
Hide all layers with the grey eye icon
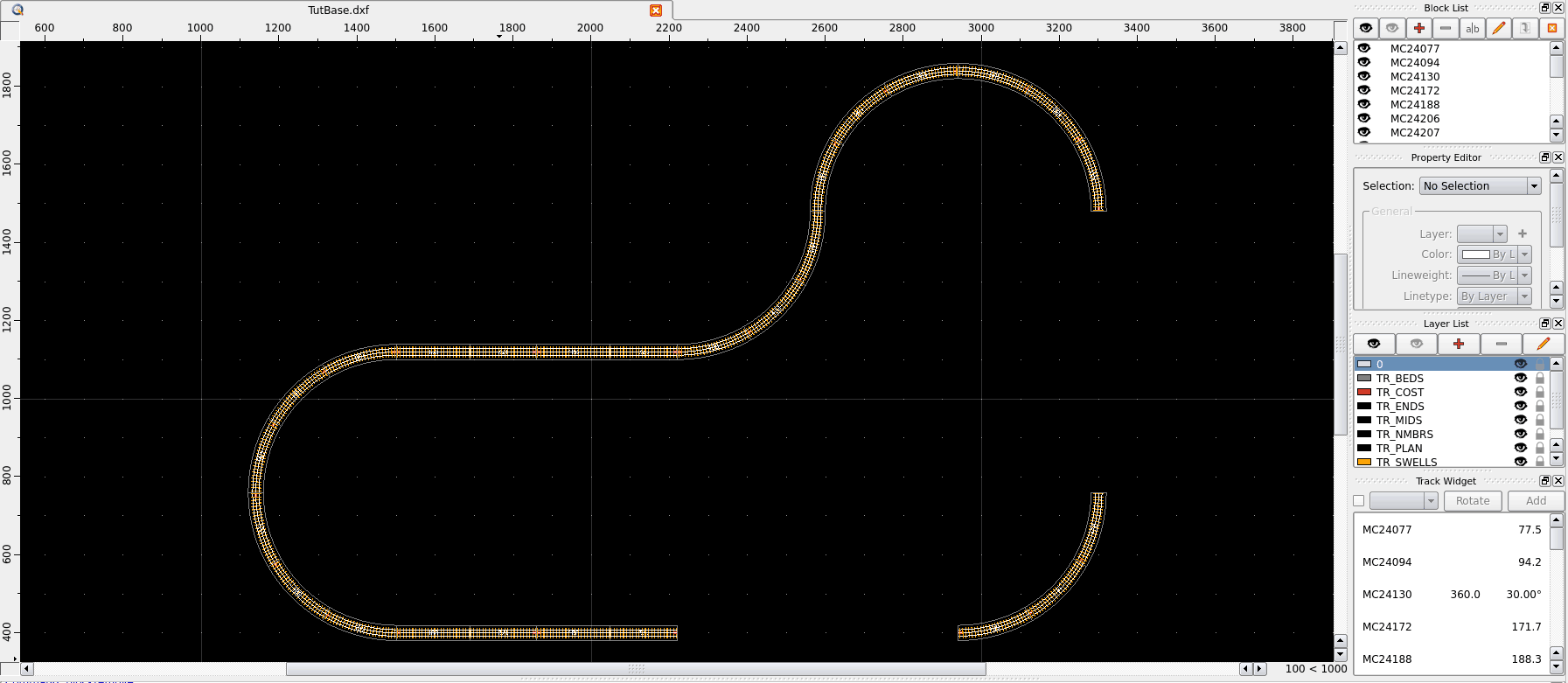[1416, 344]
